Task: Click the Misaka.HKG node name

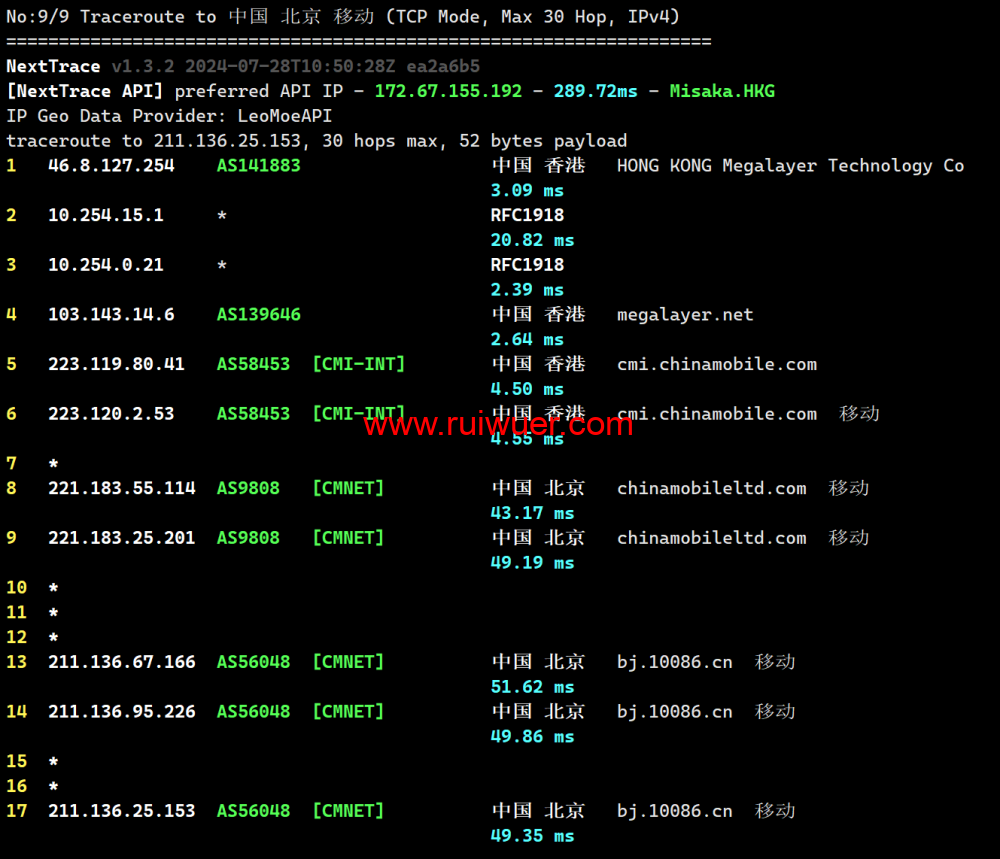Action: point(721,91)
